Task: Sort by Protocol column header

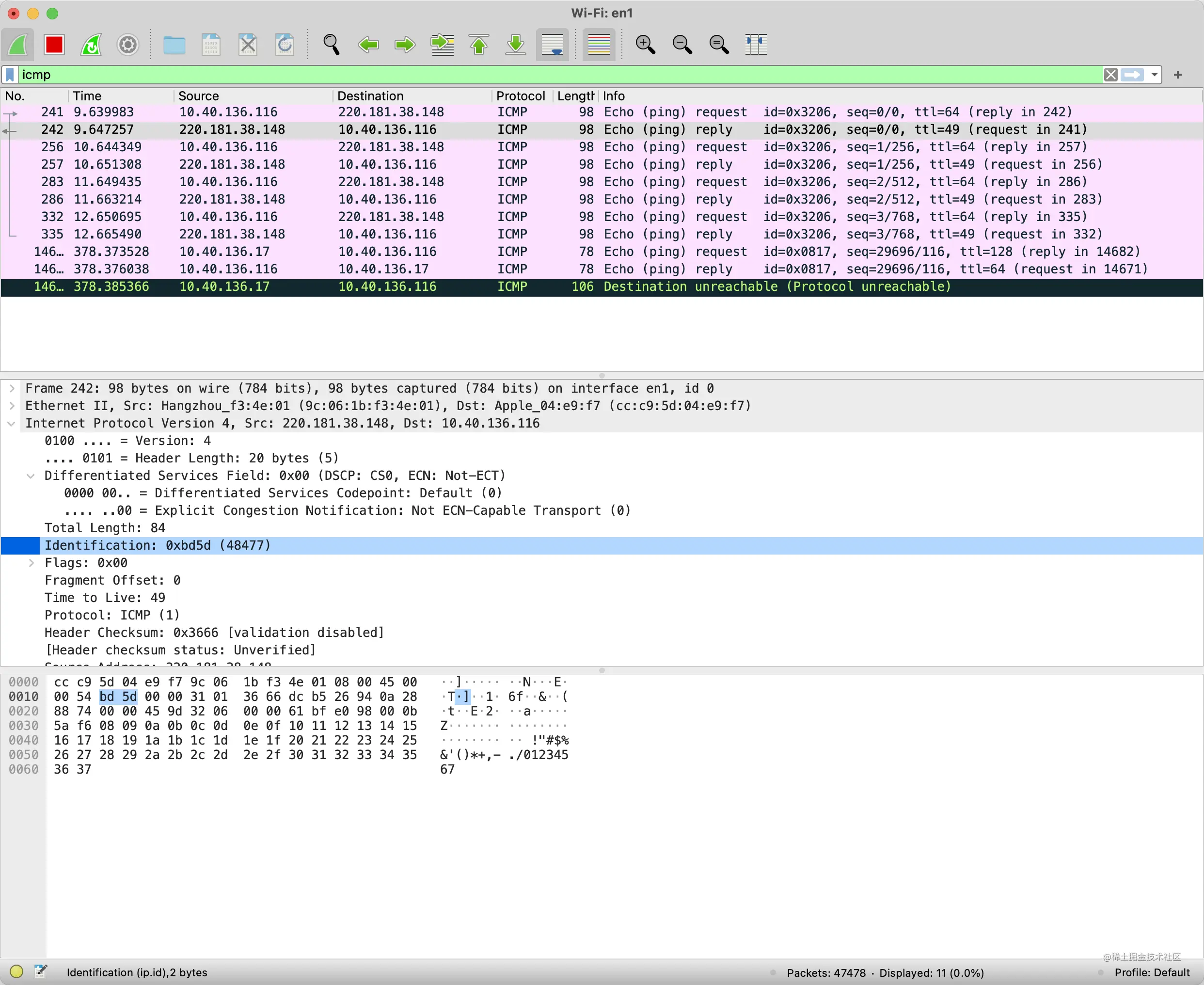Action: click(522, 96)
